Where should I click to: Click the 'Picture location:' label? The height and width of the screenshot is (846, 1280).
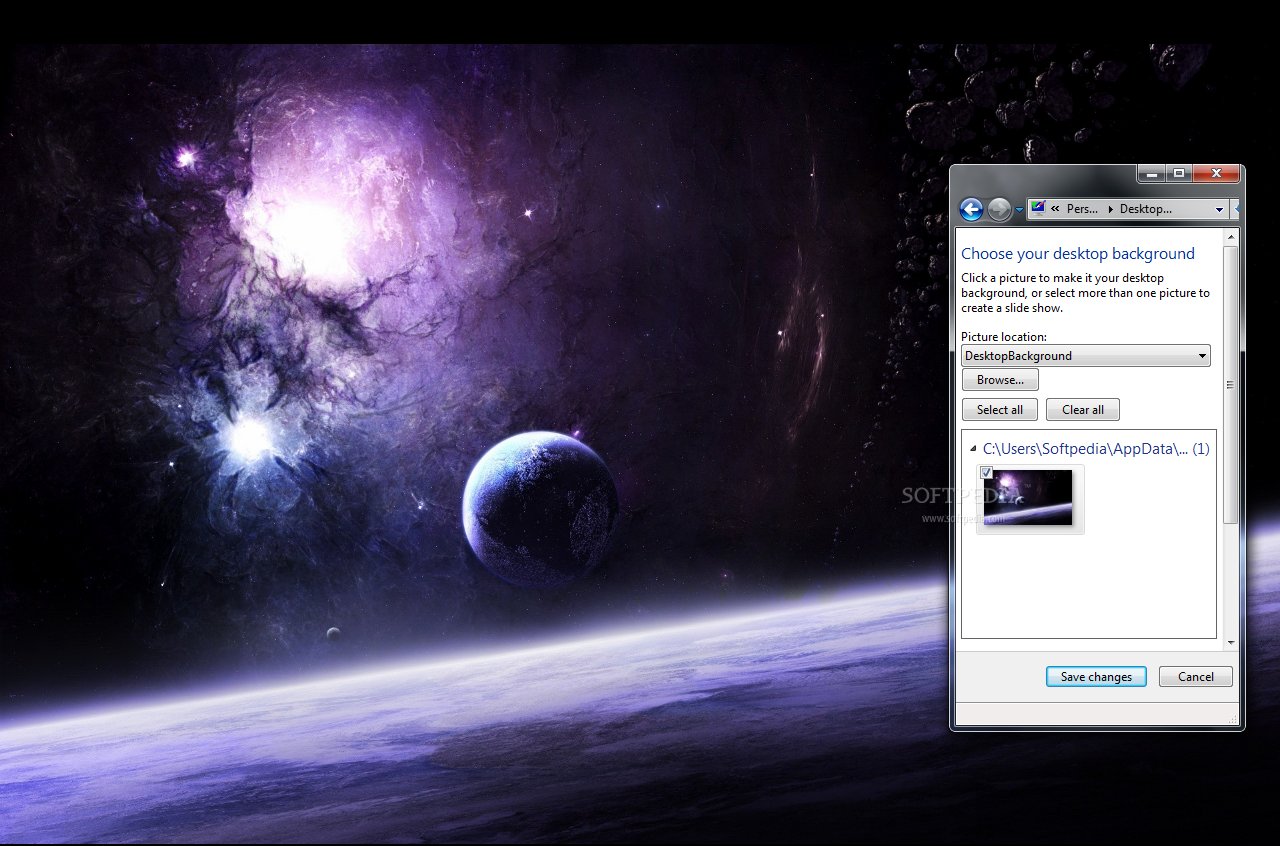(x=1004, y=337)
